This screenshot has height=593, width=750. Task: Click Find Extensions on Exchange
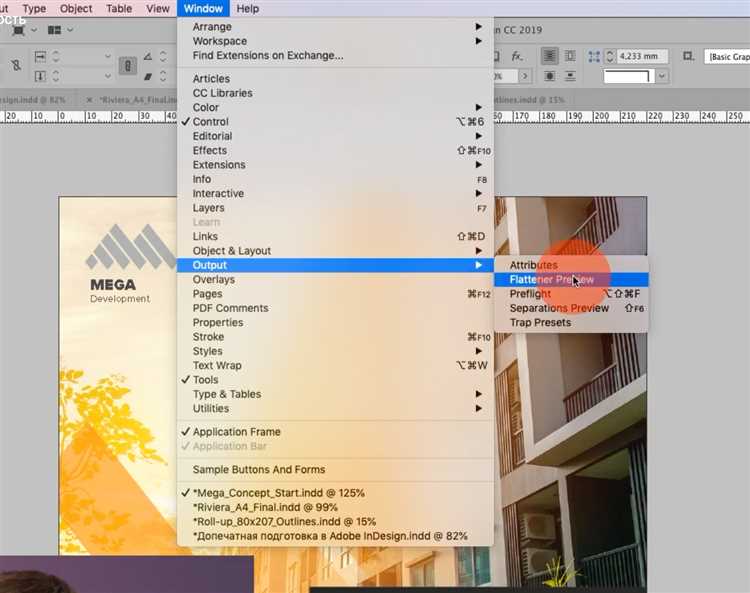tap(267, 56)
